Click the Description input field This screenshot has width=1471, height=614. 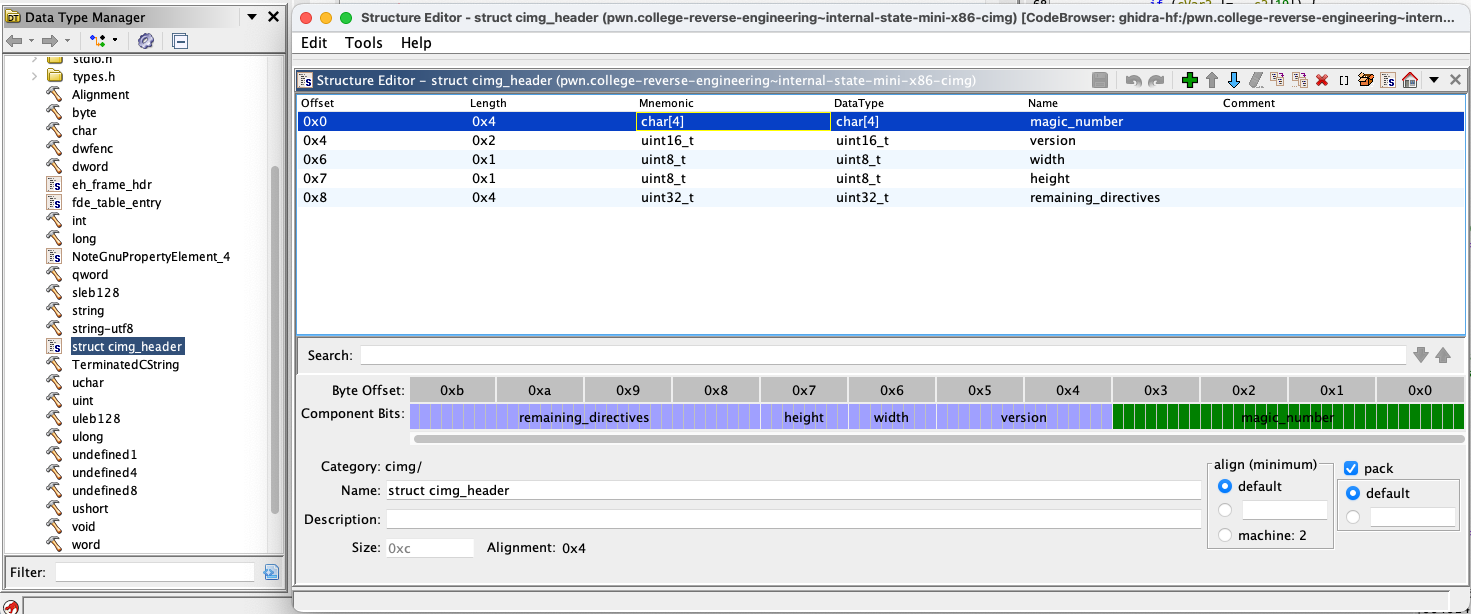point(793,519)
